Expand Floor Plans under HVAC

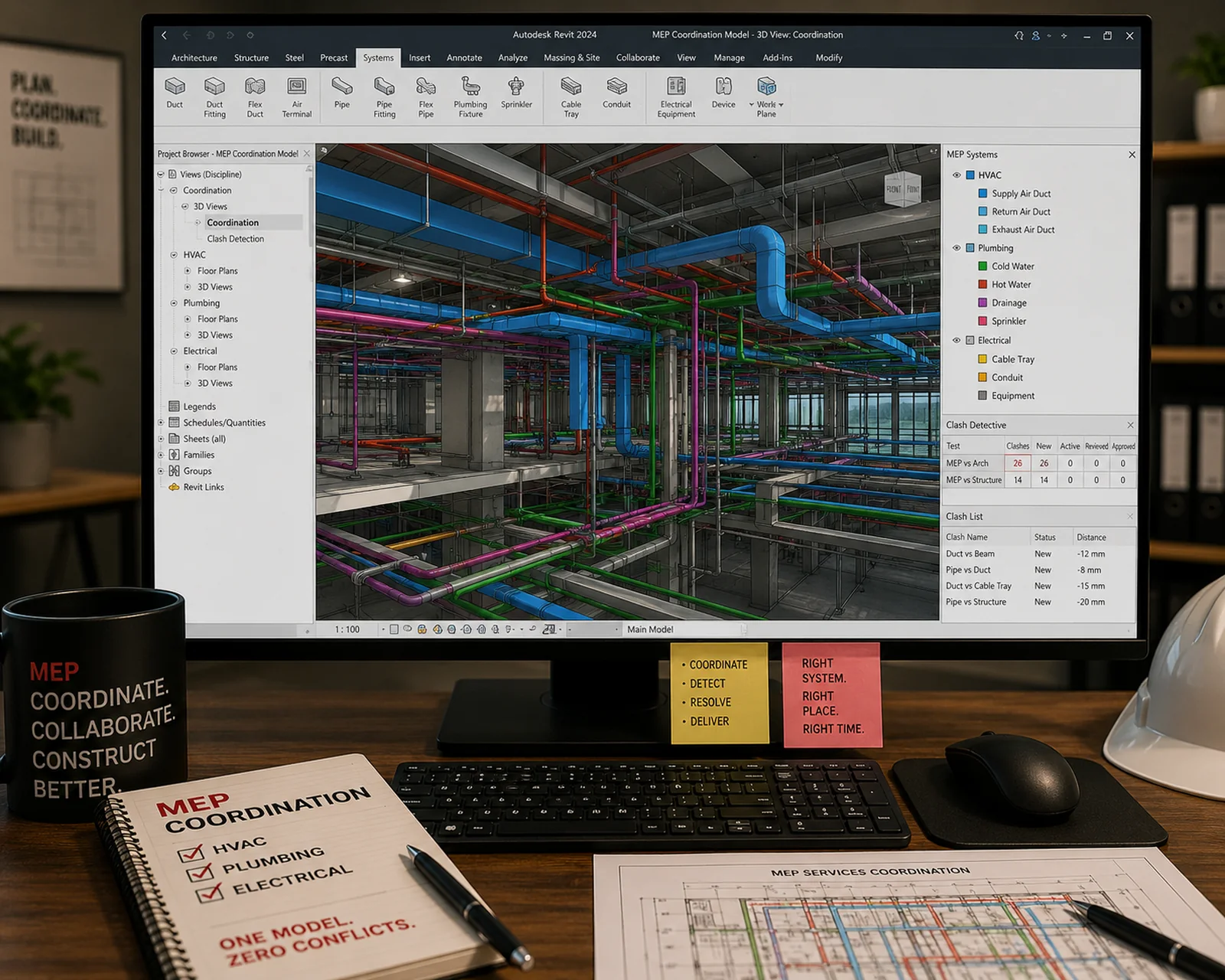(188, 271)
